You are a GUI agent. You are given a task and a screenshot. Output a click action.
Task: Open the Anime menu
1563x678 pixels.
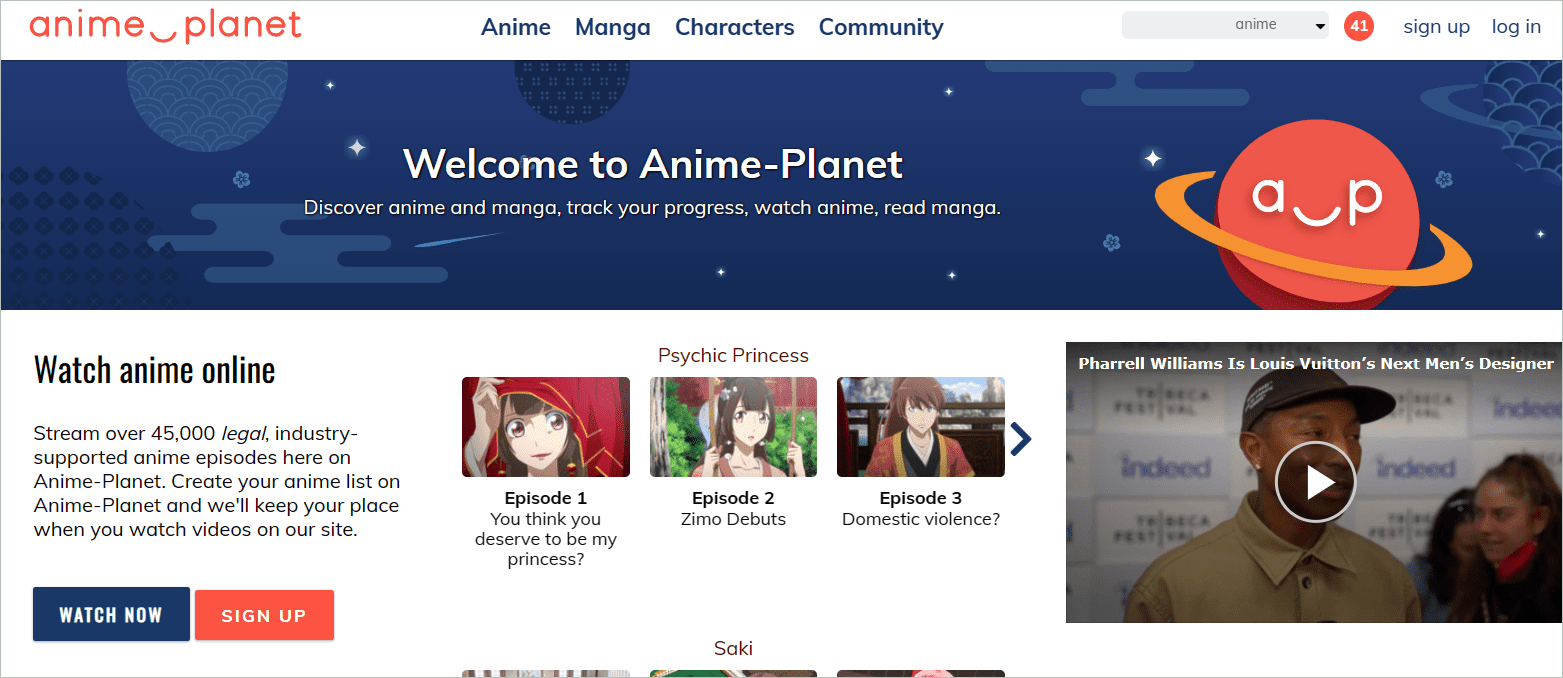[516, 28]
